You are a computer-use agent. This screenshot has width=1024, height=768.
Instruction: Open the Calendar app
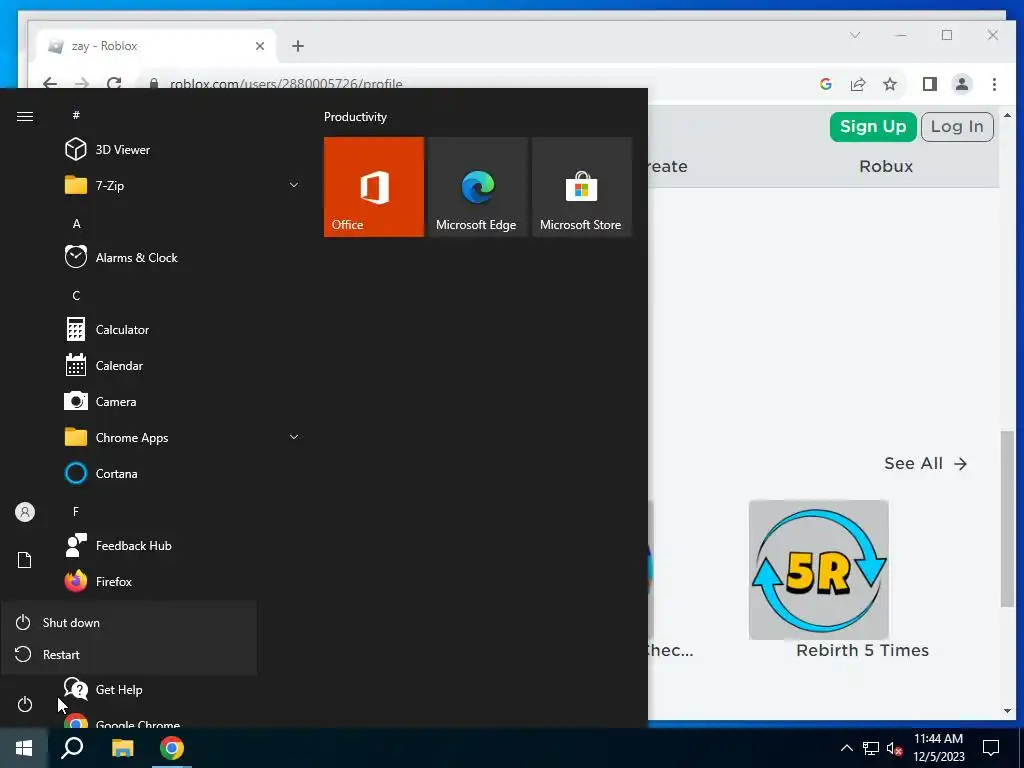point(104,366)
